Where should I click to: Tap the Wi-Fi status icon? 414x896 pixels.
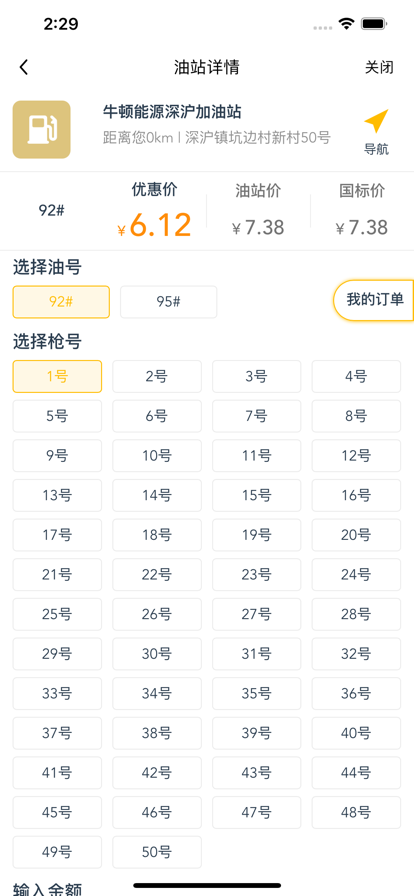(x=346, y=24)
